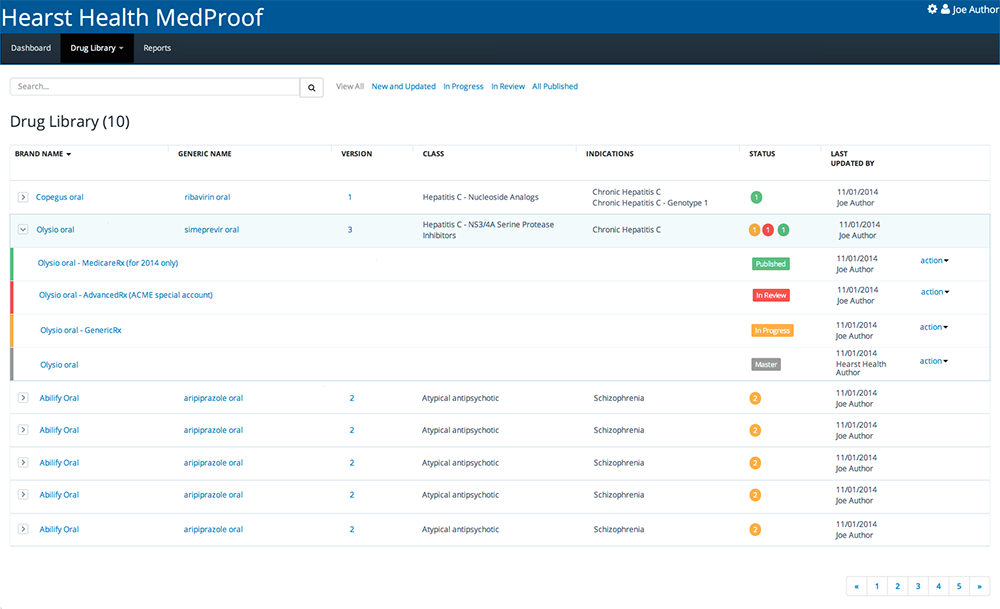
Task: Click the orange In Progress status badge
Action: pos(772,330)
